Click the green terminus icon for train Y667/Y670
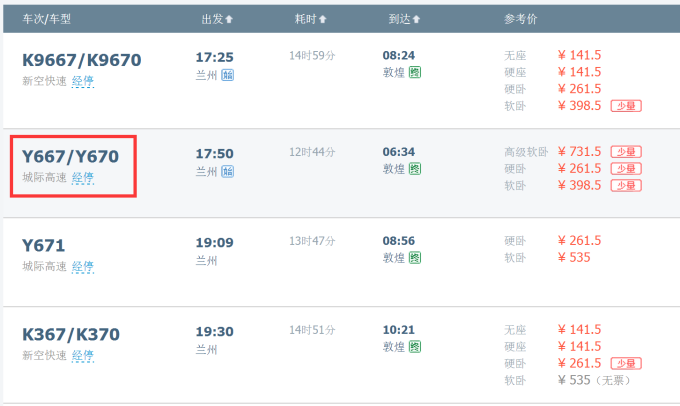This screenshot has width=680, height=406. pos(415,170)
